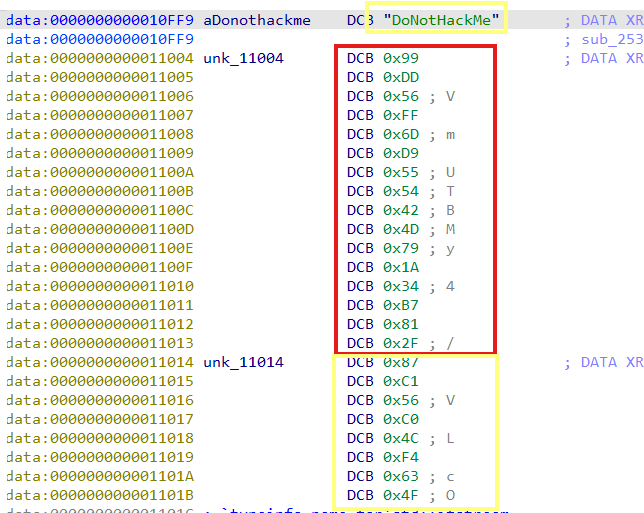This screenshot has width=644, height=513.
Task: Select the unk_11004 label
Action: pyautogui.click(x=243, y=58)
